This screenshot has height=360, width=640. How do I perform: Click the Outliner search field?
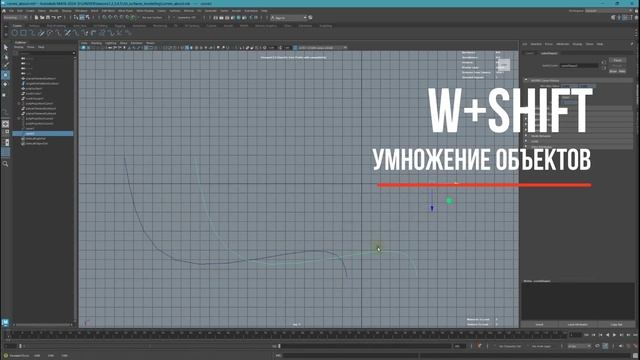click(45, 53)
